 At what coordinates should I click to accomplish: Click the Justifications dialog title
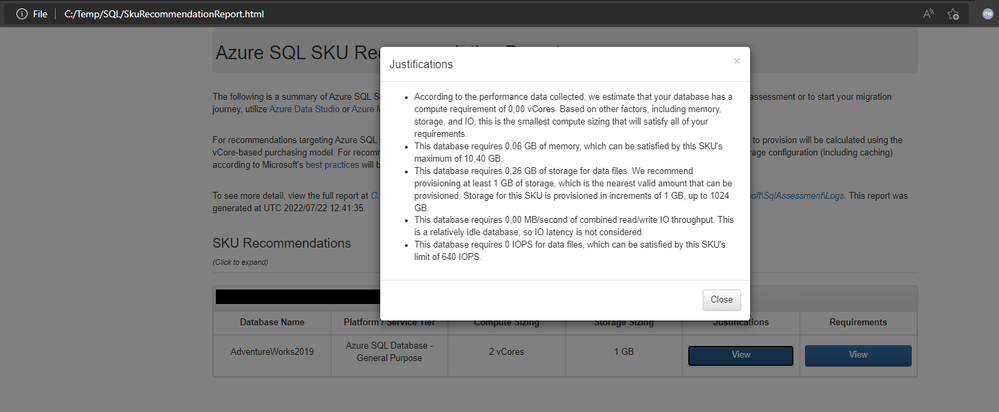[x=421, y=64]
